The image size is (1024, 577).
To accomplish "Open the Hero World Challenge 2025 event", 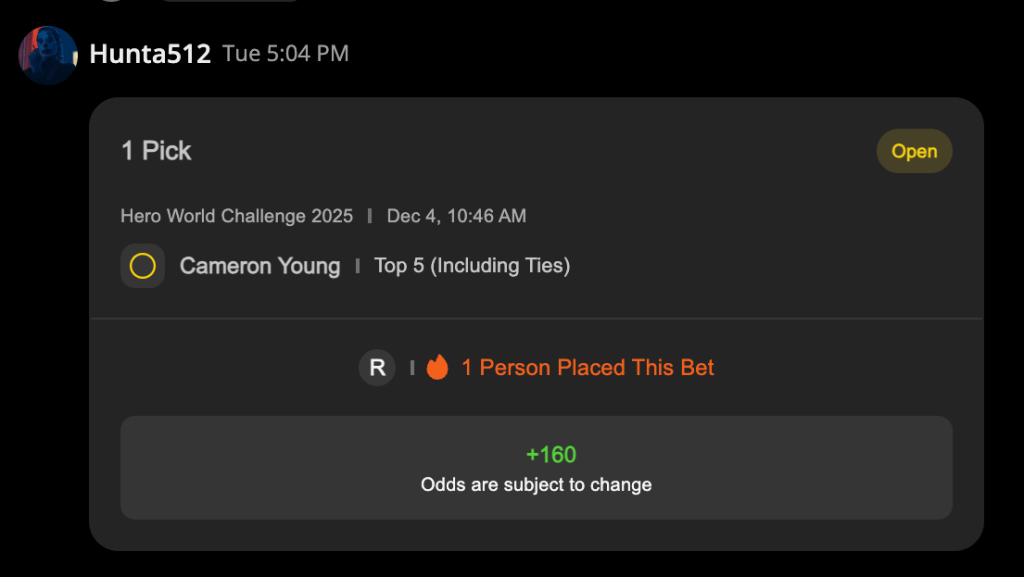I will tap(236, 216).
